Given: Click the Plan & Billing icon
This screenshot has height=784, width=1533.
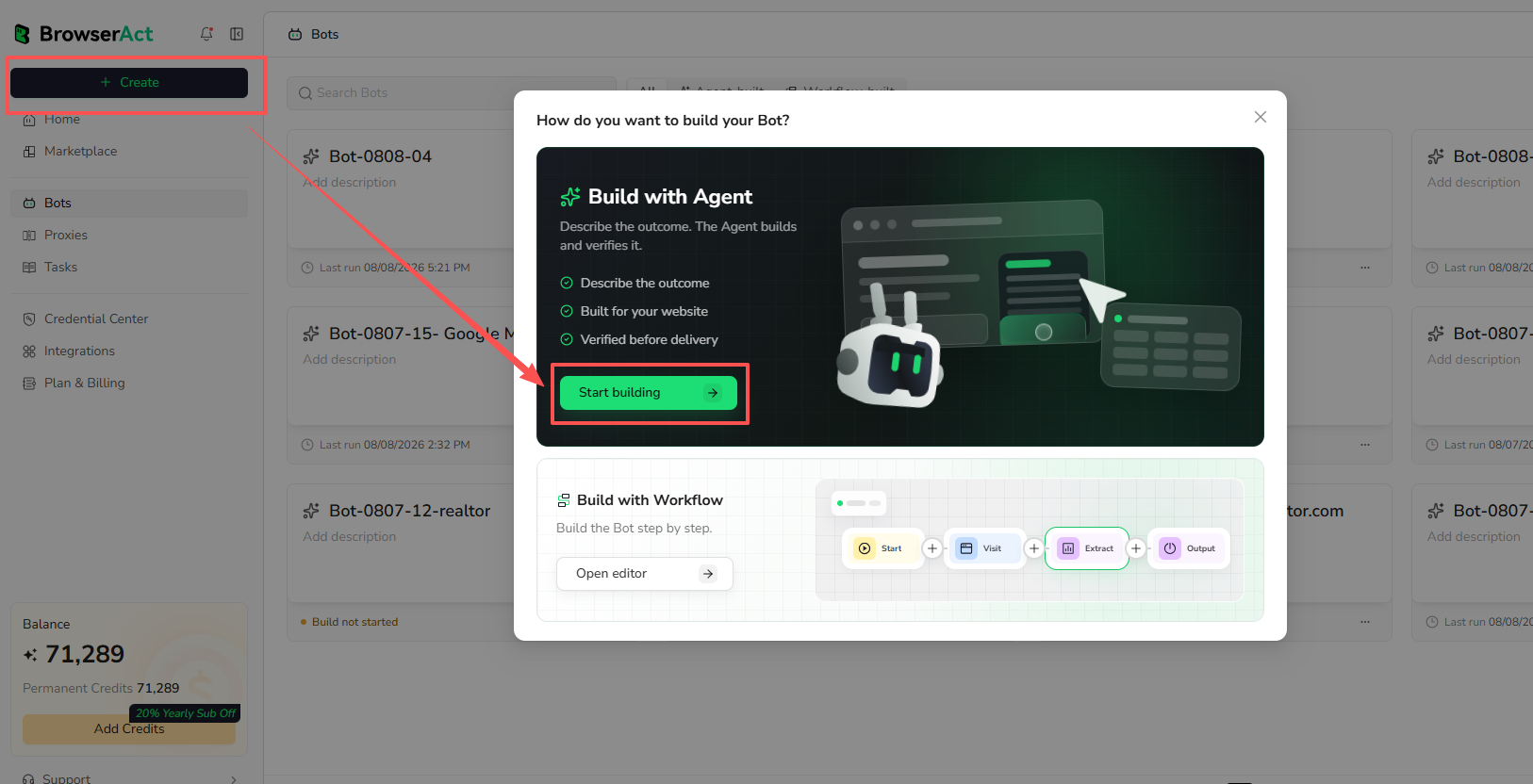Looking at the screenshot, I should [29, 384].
